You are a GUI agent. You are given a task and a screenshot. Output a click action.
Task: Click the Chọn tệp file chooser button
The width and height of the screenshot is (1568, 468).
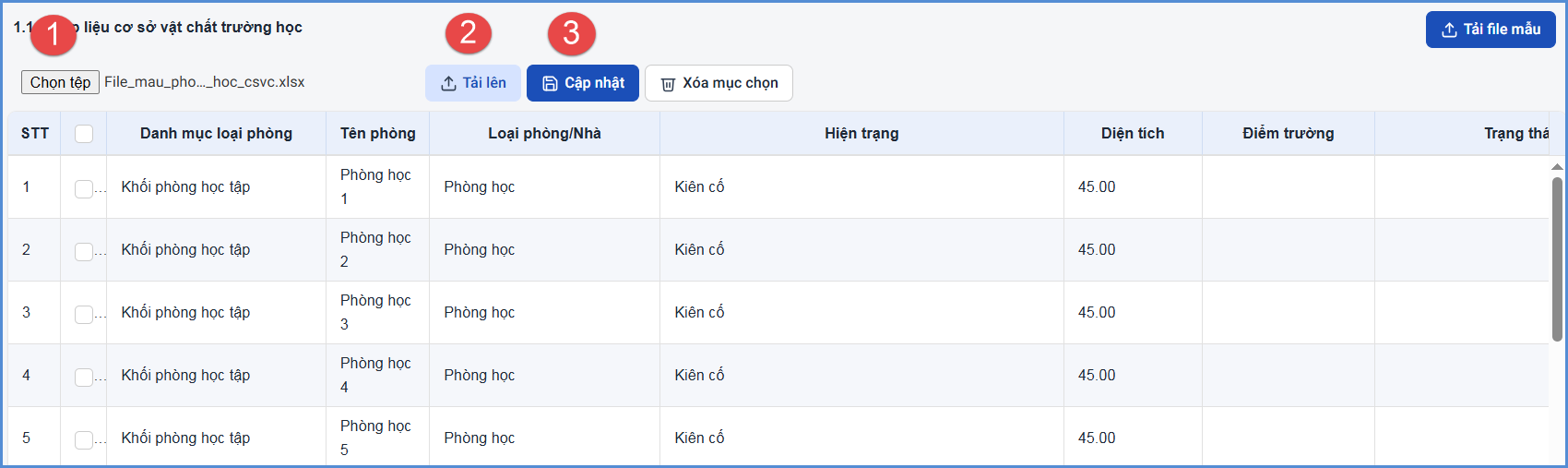tap(60, 82)
